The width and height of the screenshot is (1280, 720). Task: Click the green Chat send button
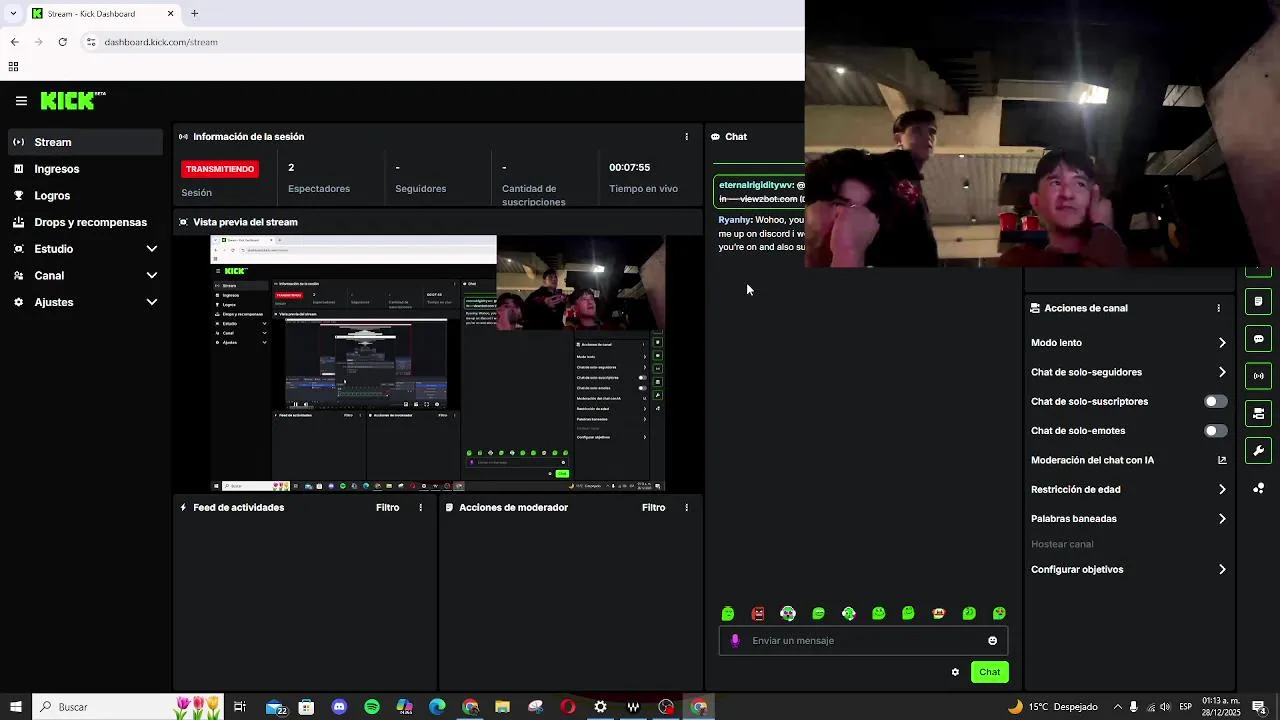tap(989, 672)
